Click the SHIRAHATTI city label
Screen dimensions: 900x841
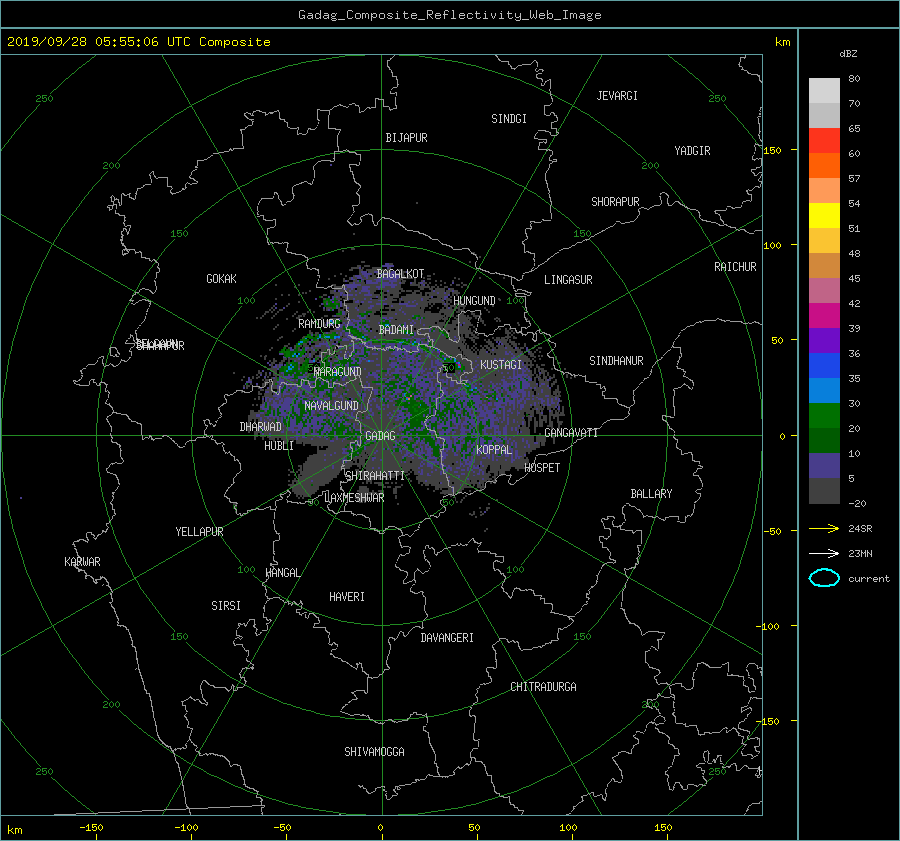point(375,476)
